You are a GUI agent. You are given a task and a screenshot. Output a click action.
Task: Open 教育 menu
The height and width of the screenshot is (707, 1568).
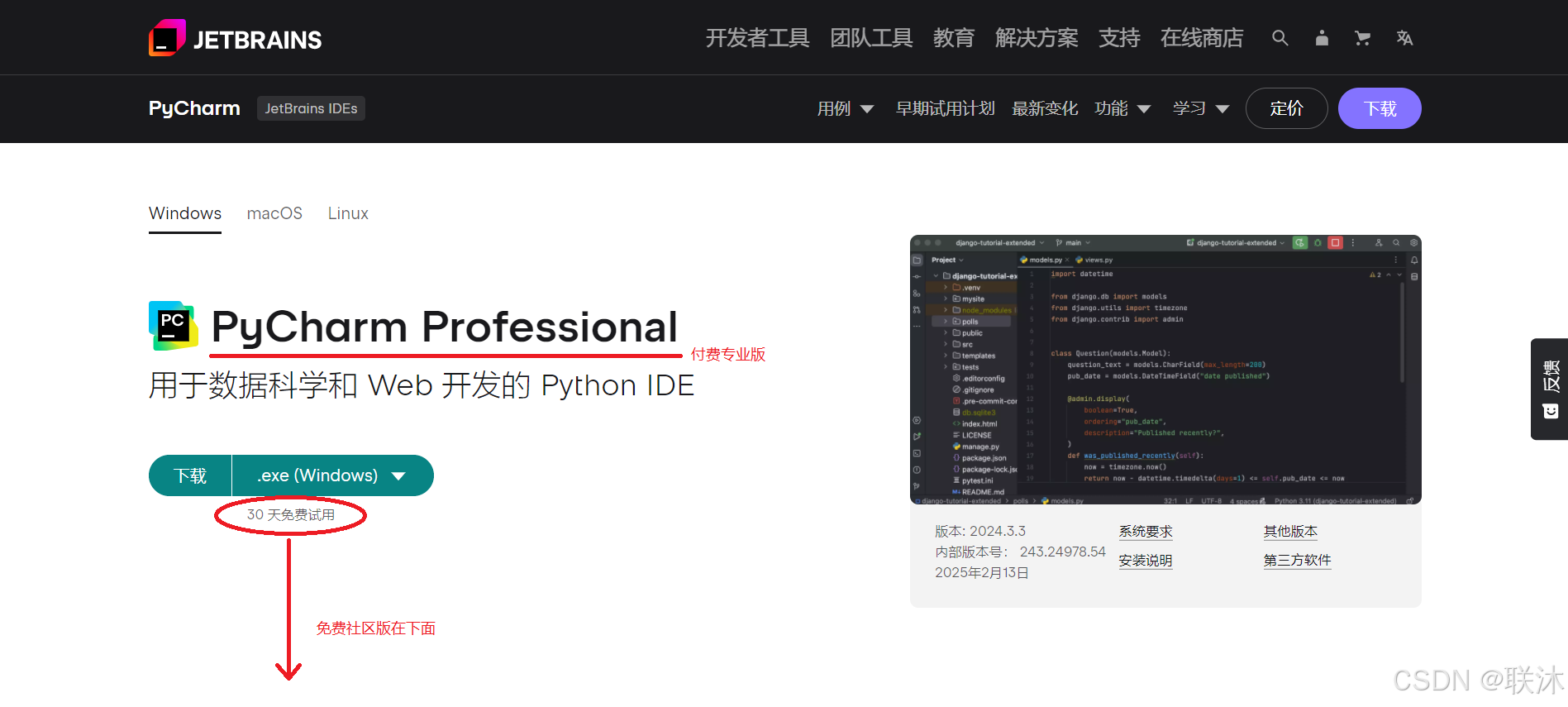click(x=954, y=38)
